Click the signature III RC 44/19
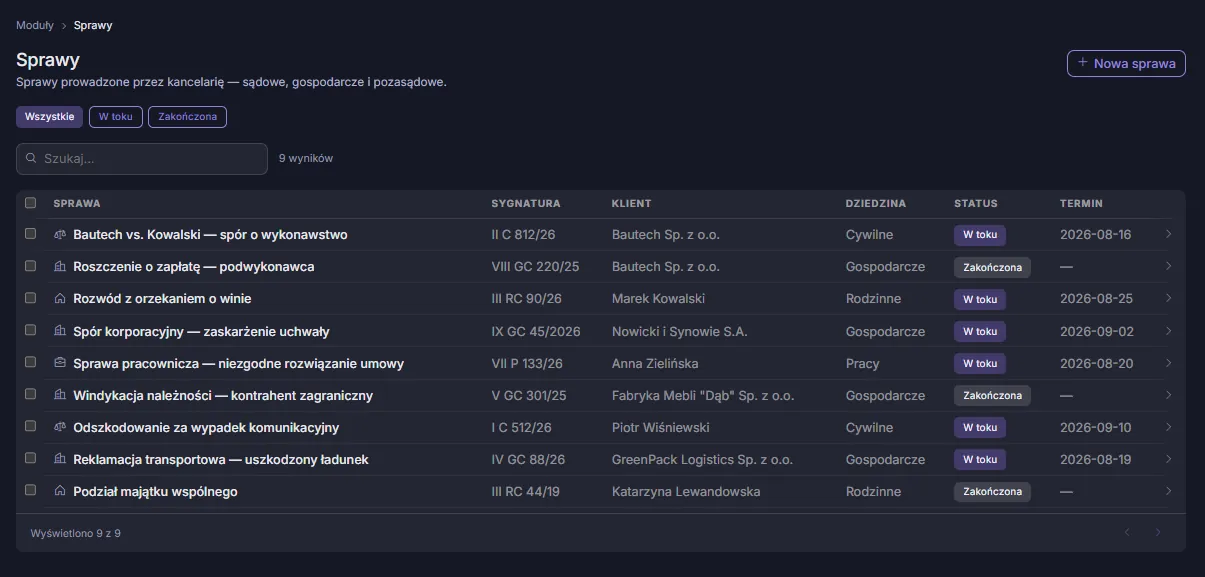The width and height of the screenshot is (1205, 577). [x=526, y=491]
